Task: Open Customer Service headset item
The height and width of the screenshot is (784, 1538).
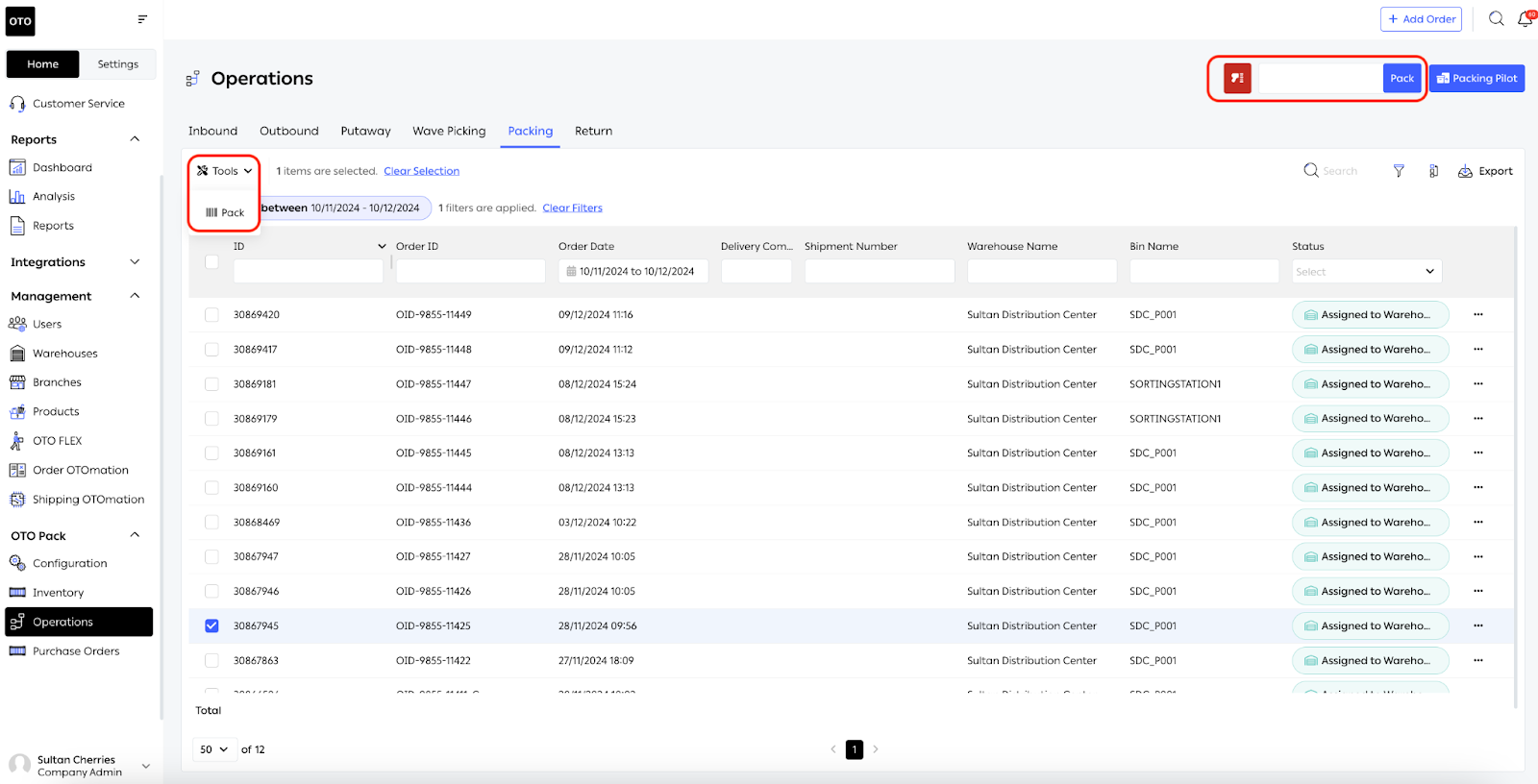Action: click(67, 104)
